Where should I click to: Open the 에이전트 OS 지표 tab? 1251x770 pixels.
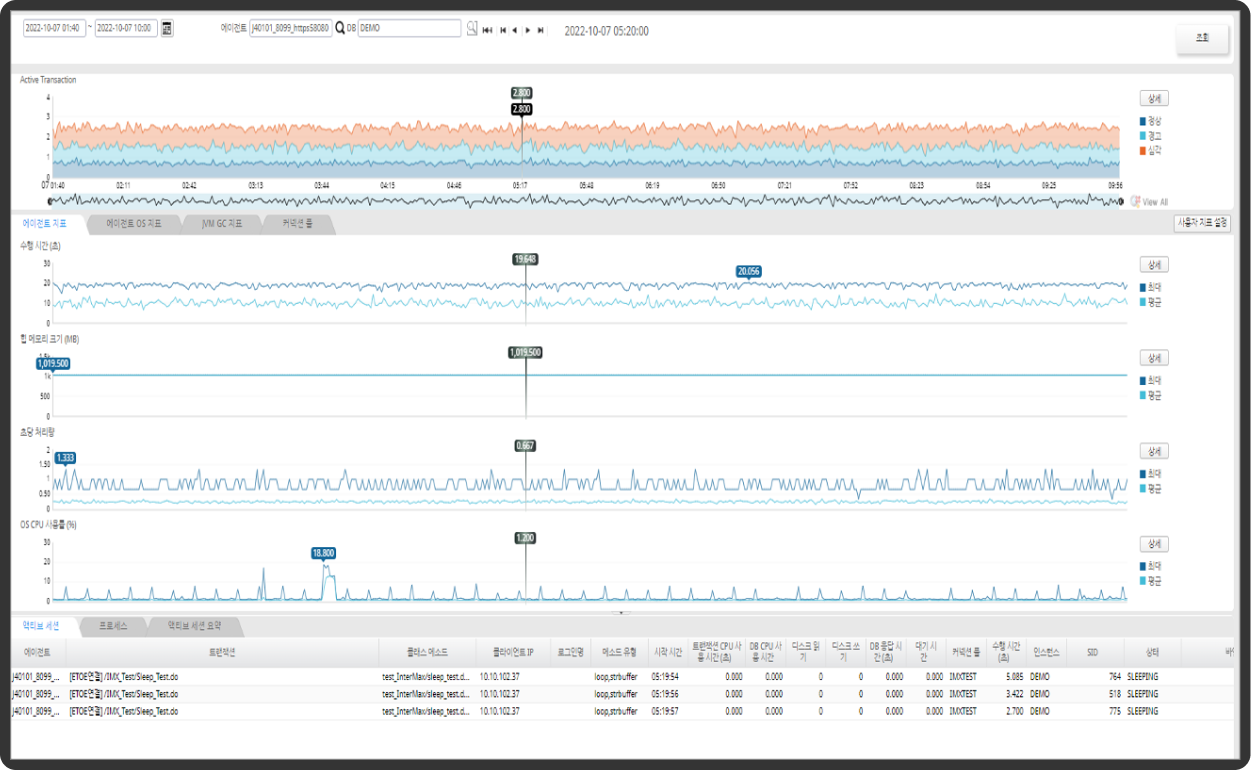[133, 224]
